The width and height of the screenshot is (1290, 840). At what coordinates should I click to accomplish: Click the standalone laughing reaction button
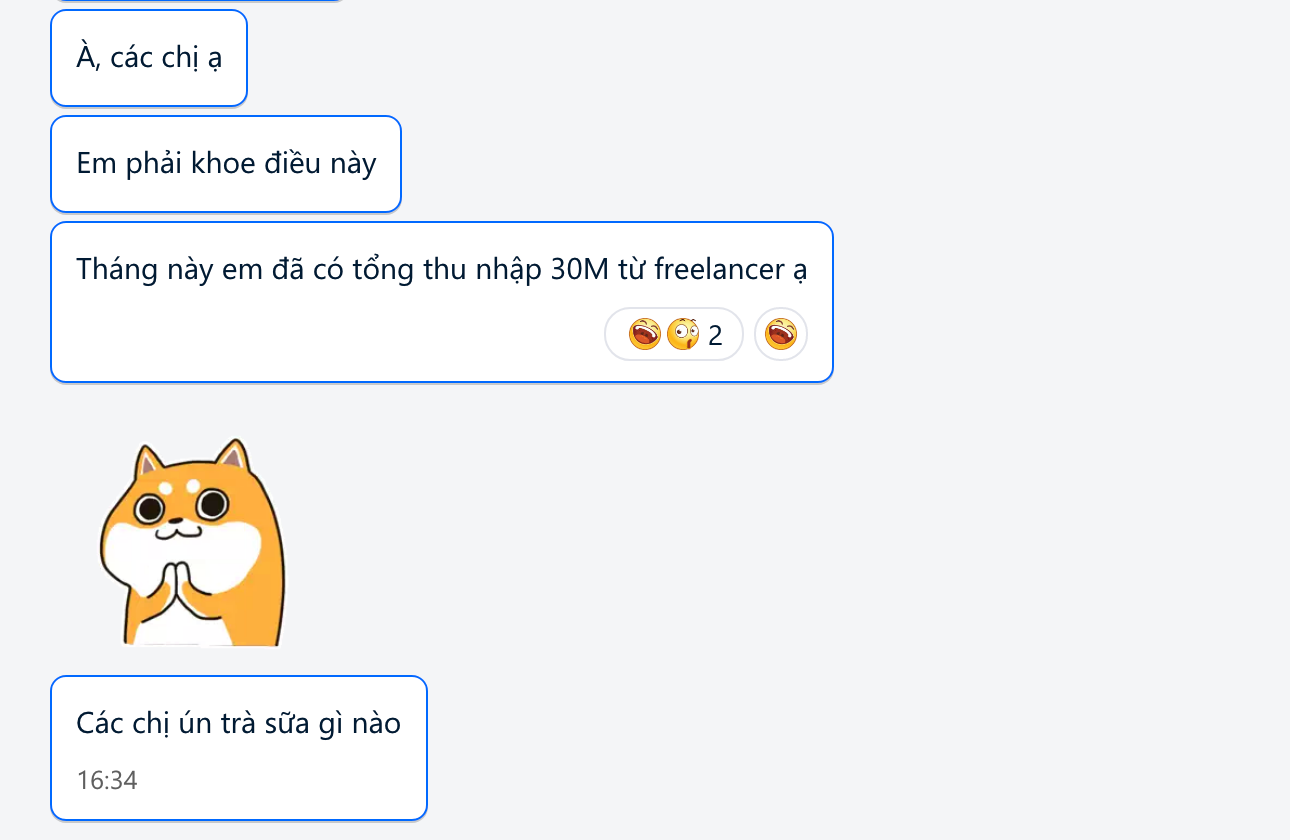tap(781, 334)
